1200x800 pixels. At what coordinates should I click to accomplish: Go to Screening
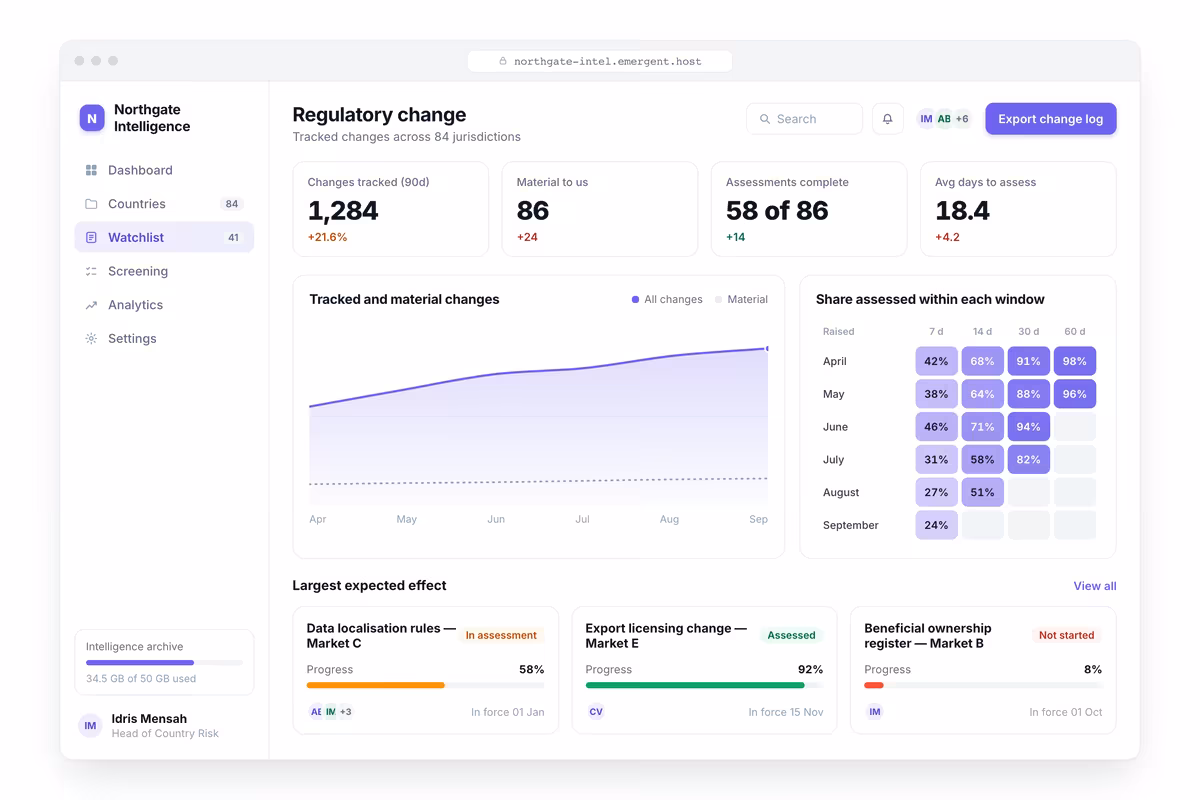click(164, 272)
